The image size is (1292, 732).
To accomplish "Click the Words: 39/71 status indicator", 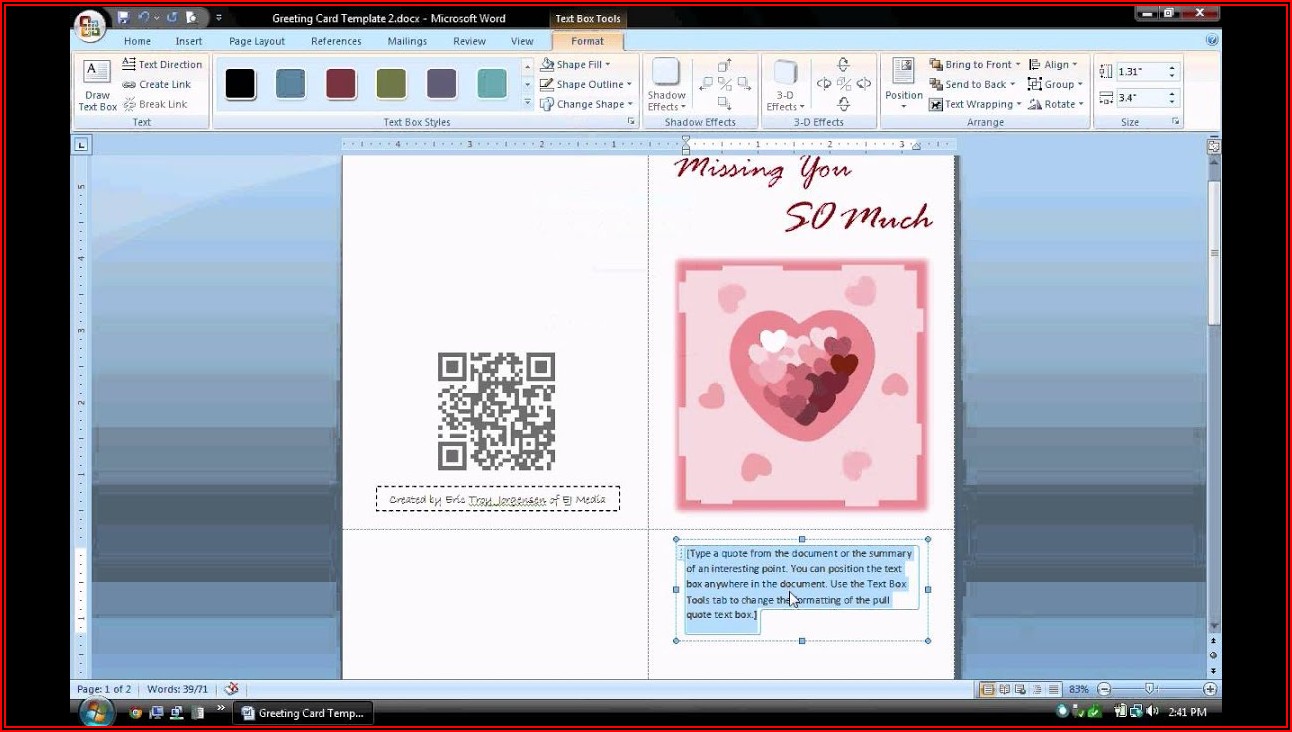I will pyautogui.click(x=177, y=689).
